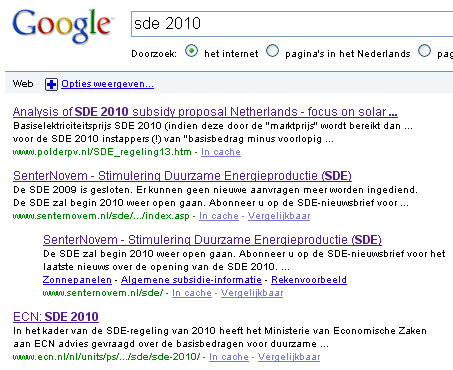Click the 'Web' label in the results bar
This screenshot has height=370, width=453.
click(x=23, y=83)
